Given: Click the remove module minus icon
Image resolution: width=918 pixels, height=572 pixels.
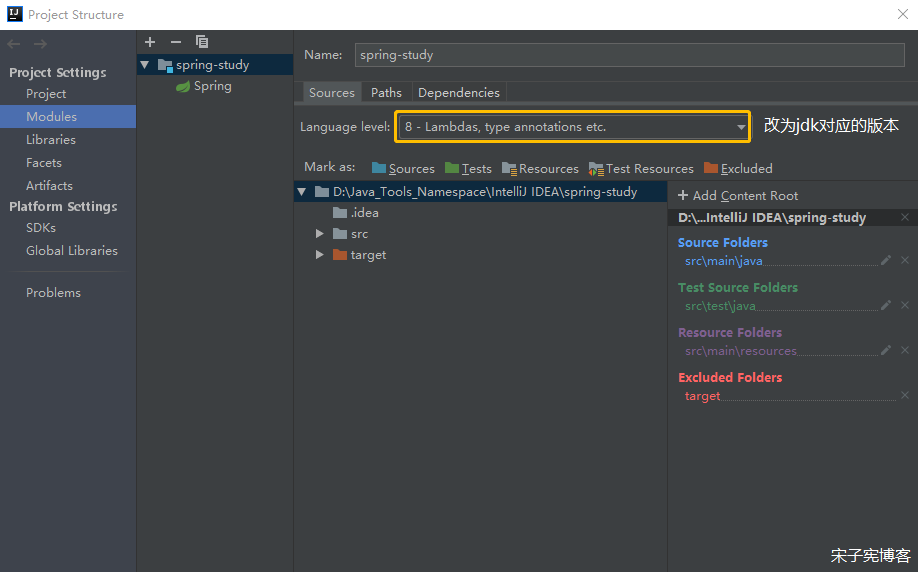Looking at the screenshot, I should tap(176, 42).
